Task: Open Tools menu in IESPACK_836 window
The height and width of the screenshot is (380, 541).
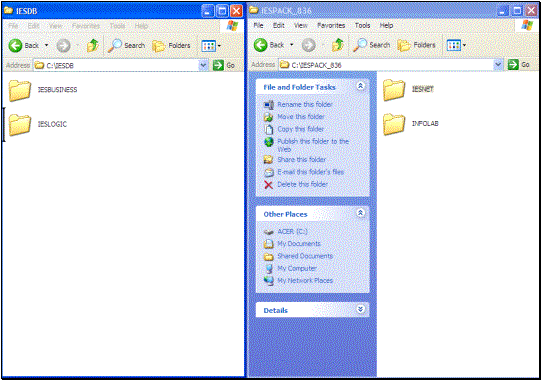Action: coord(362,25)
